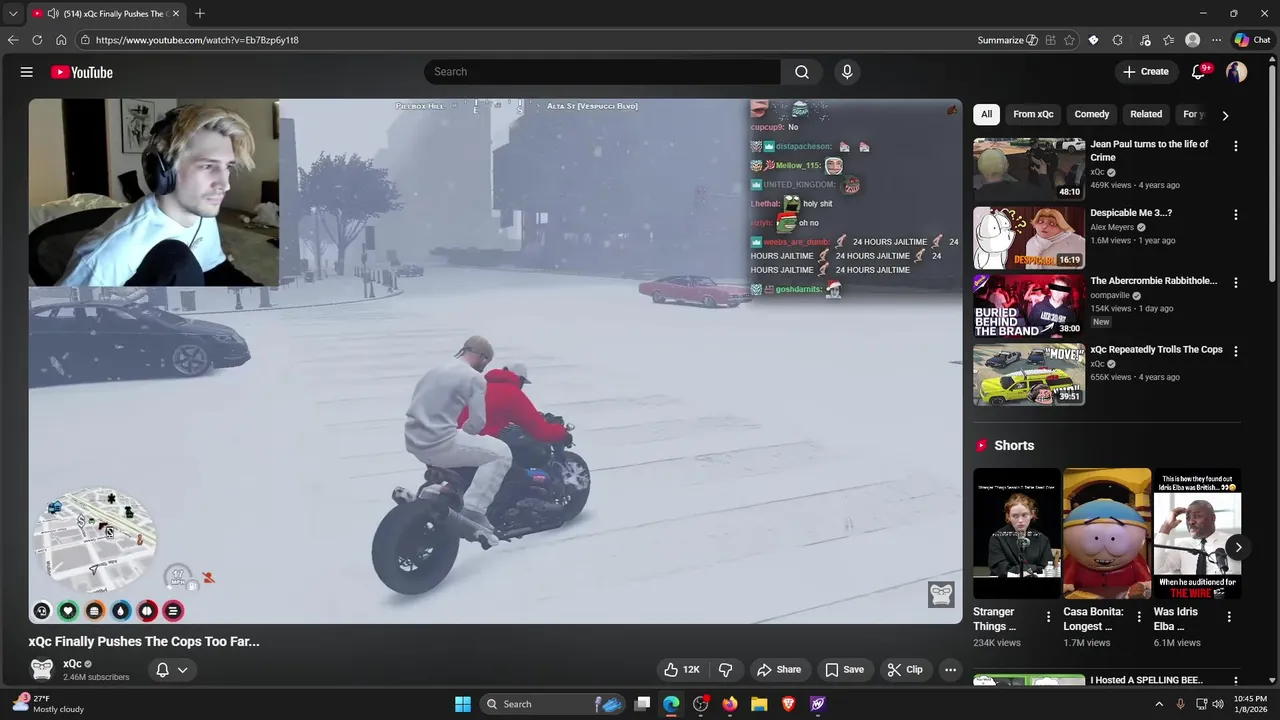Open the YouTube account avatar menu
The width and height of the screenshot is (1280, 720).
1237,72
